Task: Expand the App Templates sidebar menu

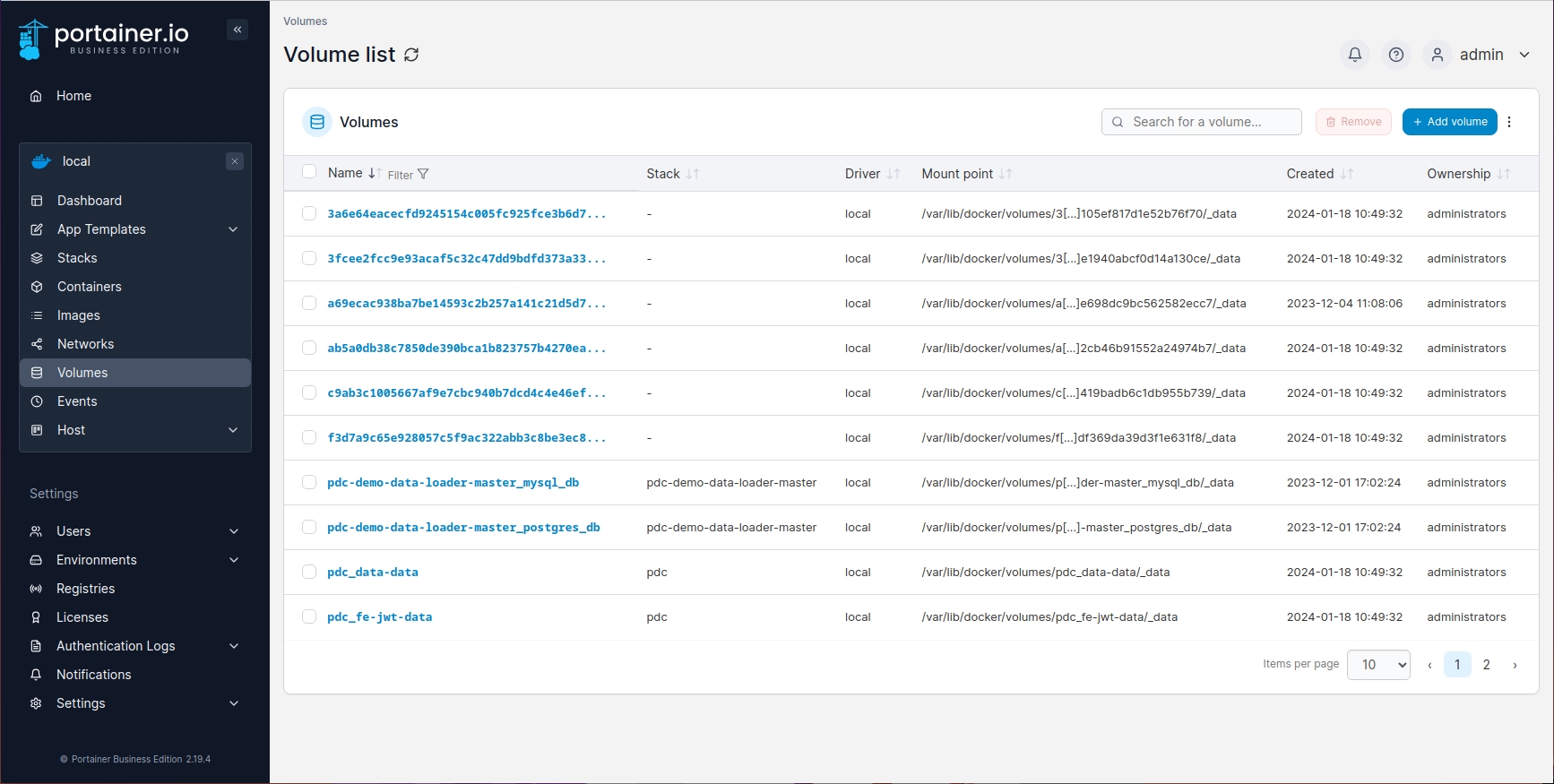Action: pos(134,229)
